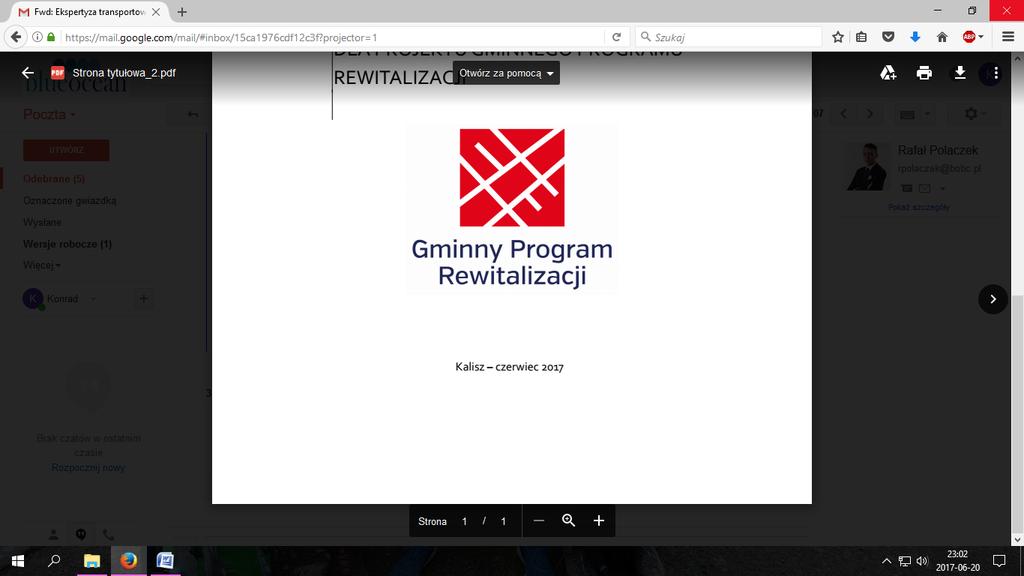Click the URL address bar
Image resolution: width=1024 pixels, height=576 pixels.
click(x=333, y=37)
